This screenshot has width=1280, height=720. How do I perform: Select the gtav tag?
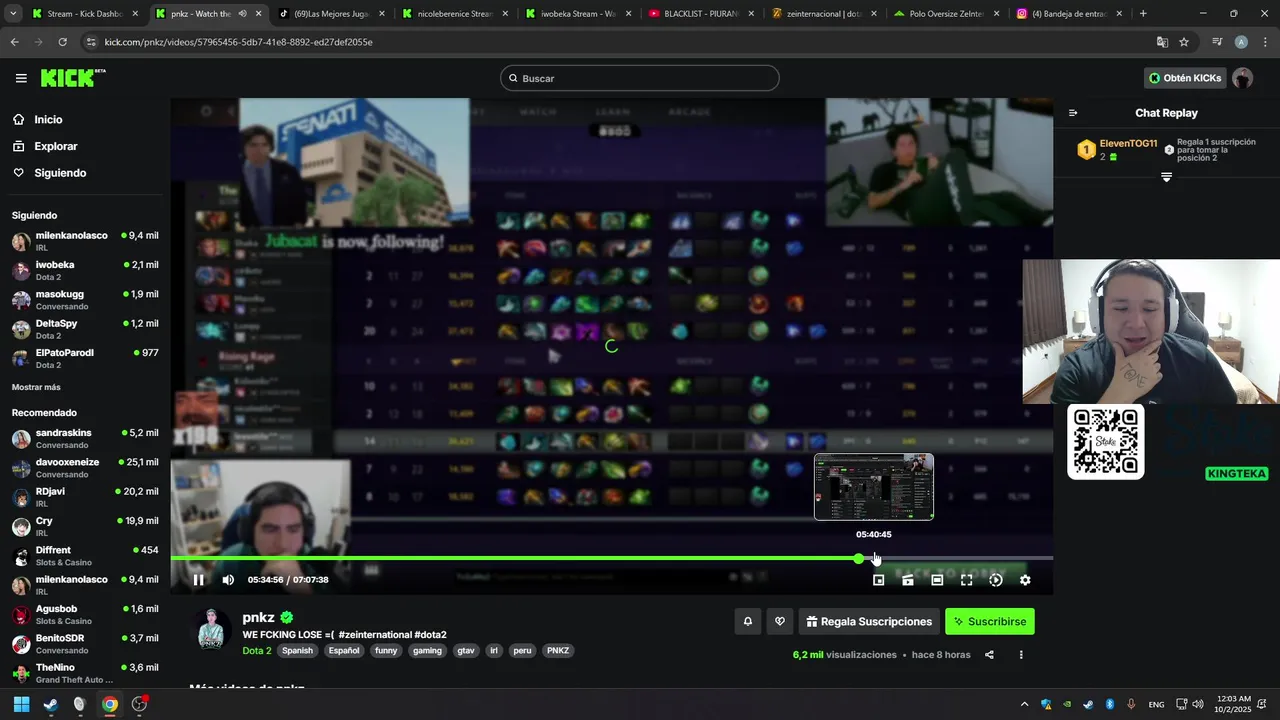466,650
